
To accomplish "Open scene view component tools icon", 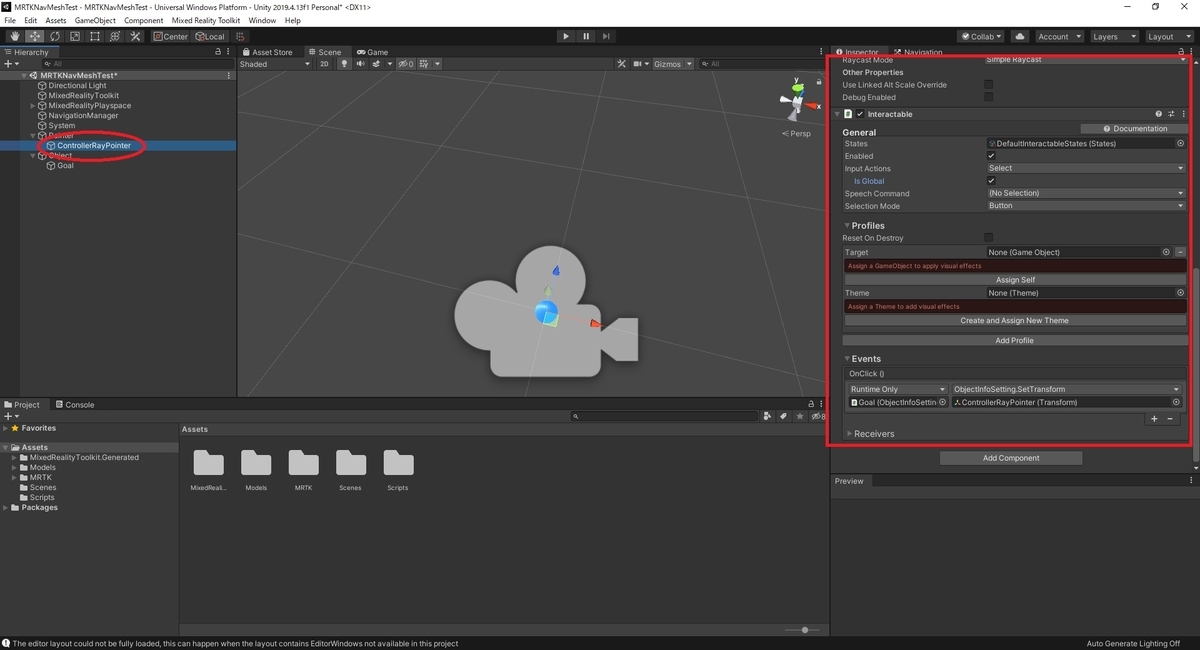I will click(621, 64).
